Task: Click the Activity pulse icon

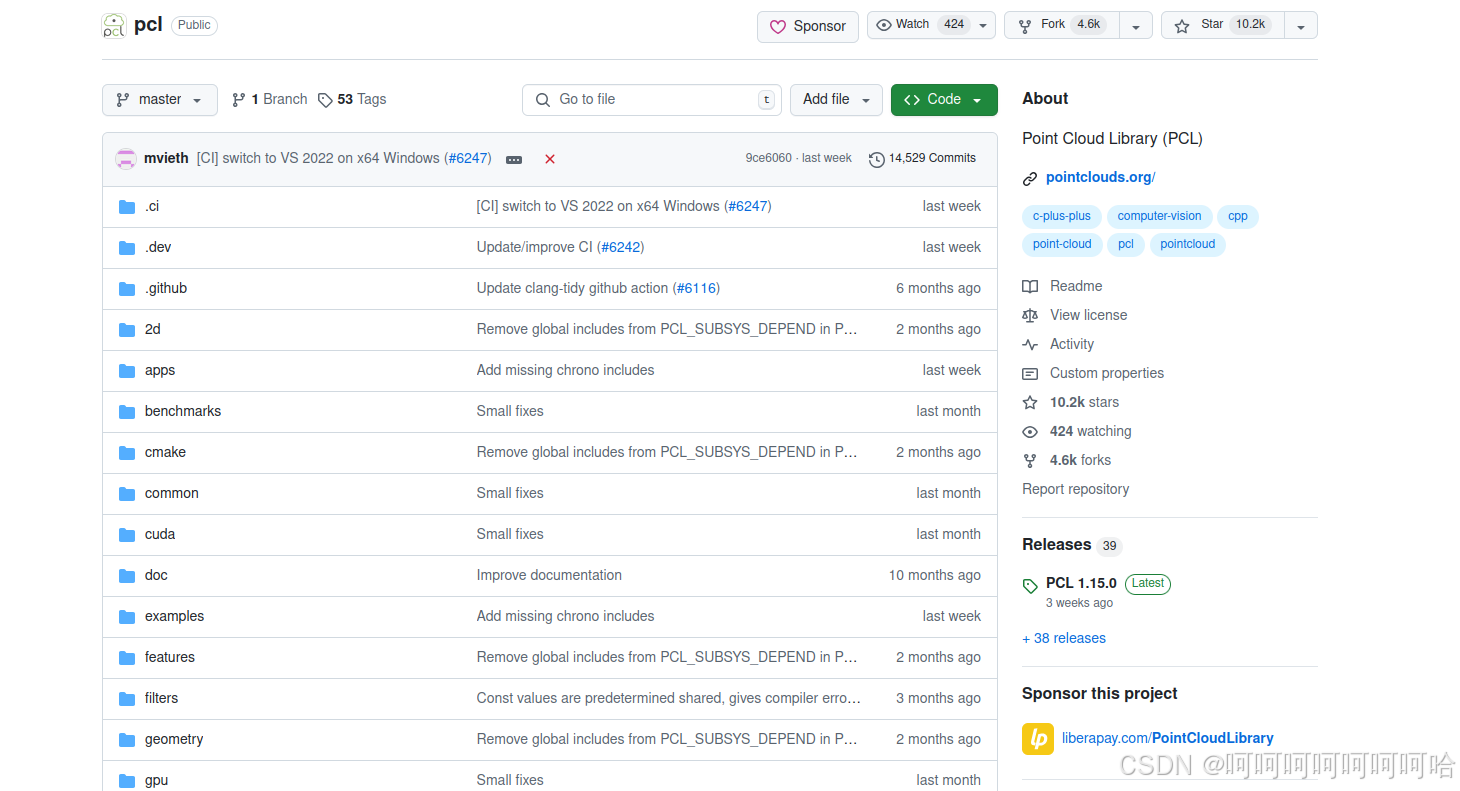Action: point(1030,344)
